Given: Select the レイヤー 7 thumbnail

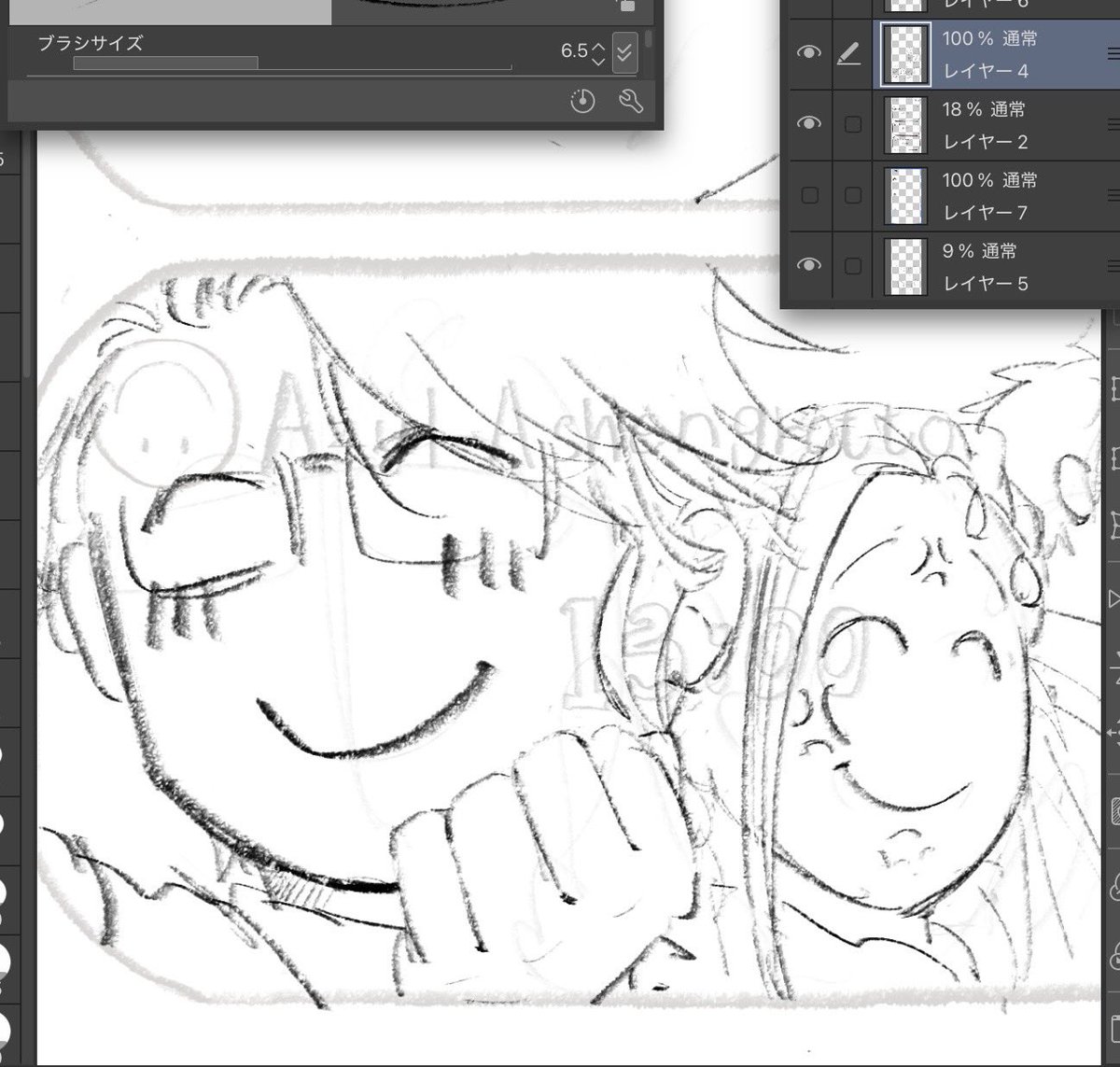Looking at the screenshot, I should [905, 196].
